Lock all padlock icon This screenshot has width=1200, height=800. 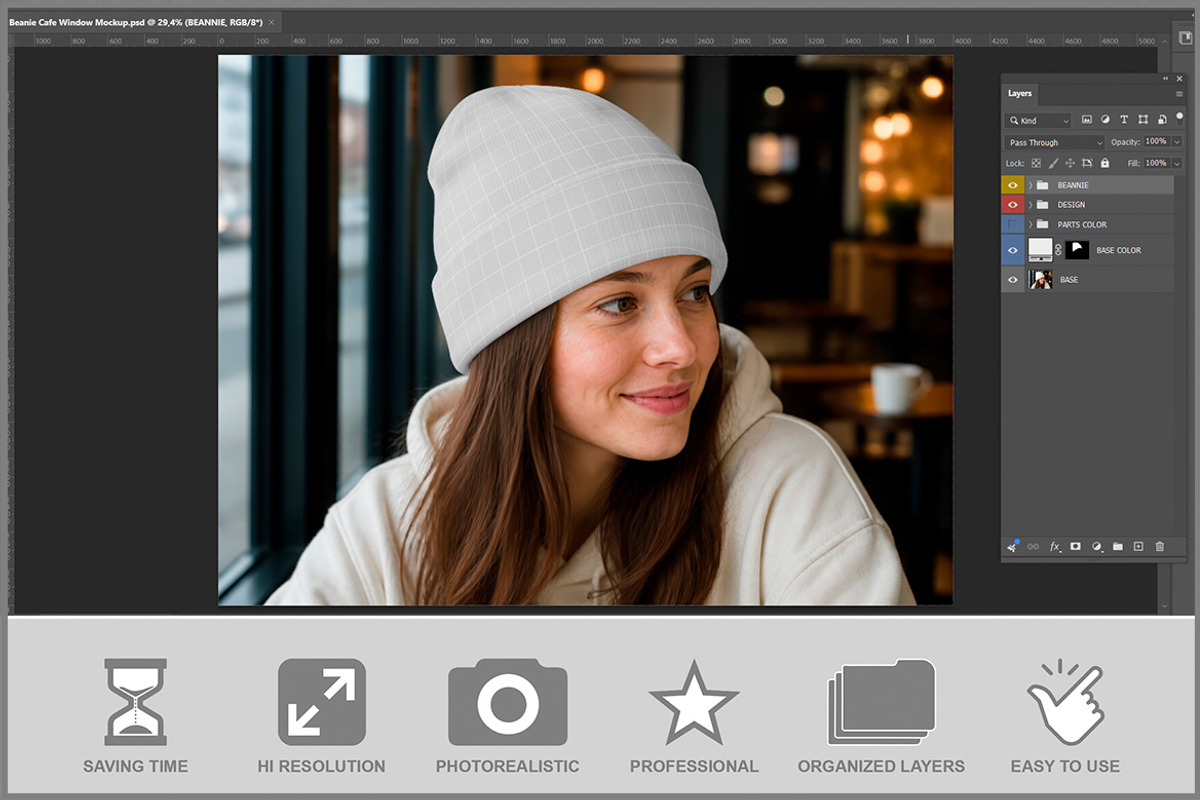pyautogui.click(x=1105, y=163)
